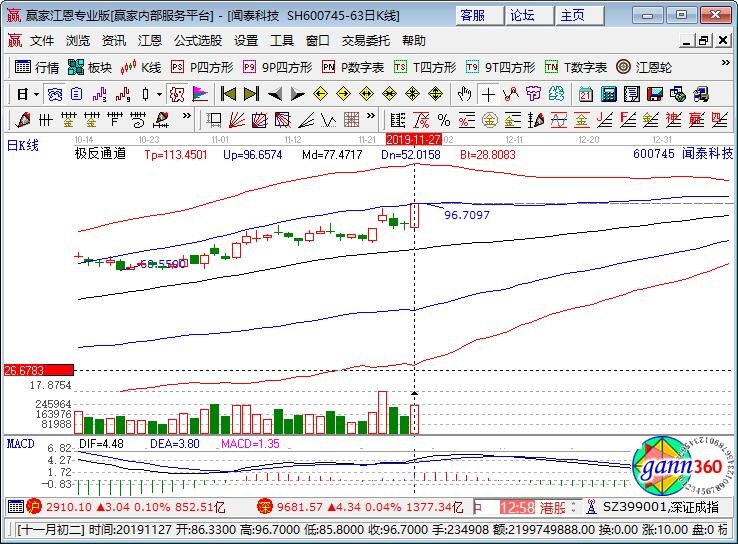The height and width of the screenshot is (544, 738).
Task: Open the 板块 sector view
Action: click(x=89, y=67)
